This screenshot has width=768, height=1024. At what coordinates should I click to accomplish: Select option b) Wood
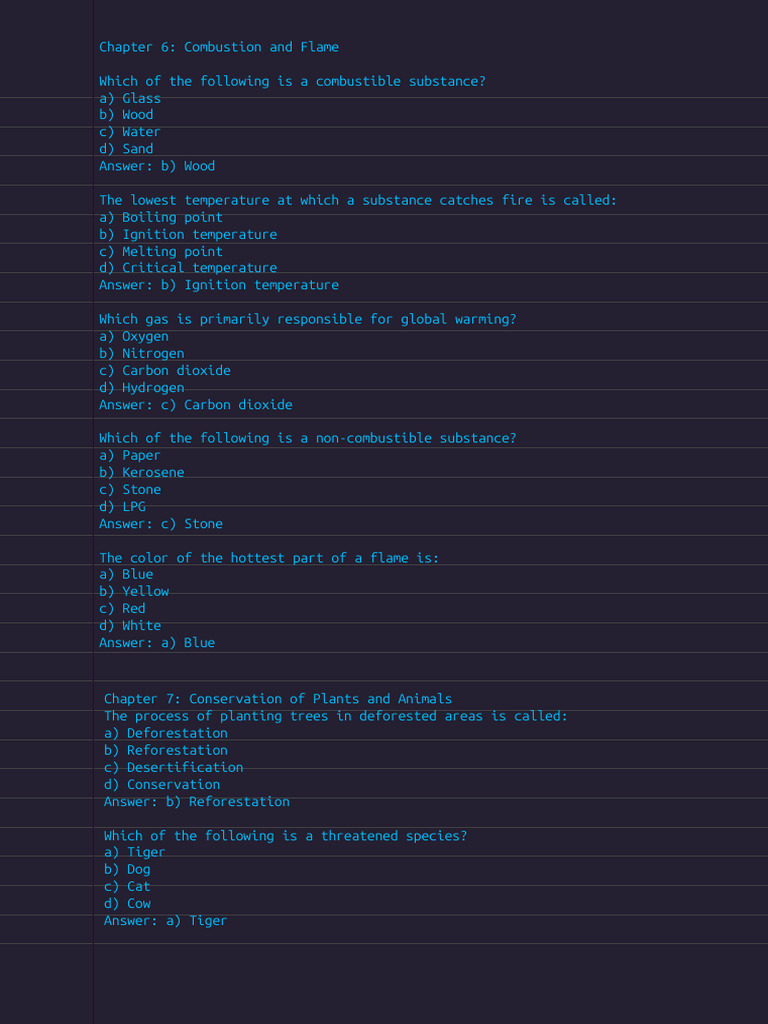pos(126,115)
